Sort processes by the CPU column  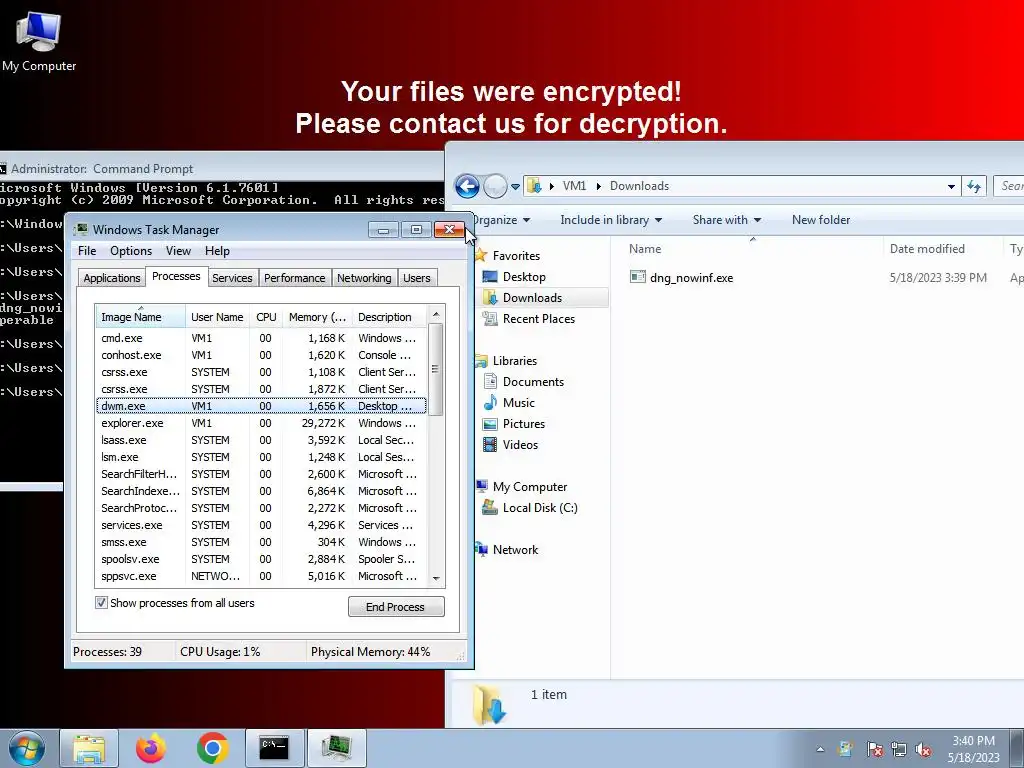[x=266, y=317]
